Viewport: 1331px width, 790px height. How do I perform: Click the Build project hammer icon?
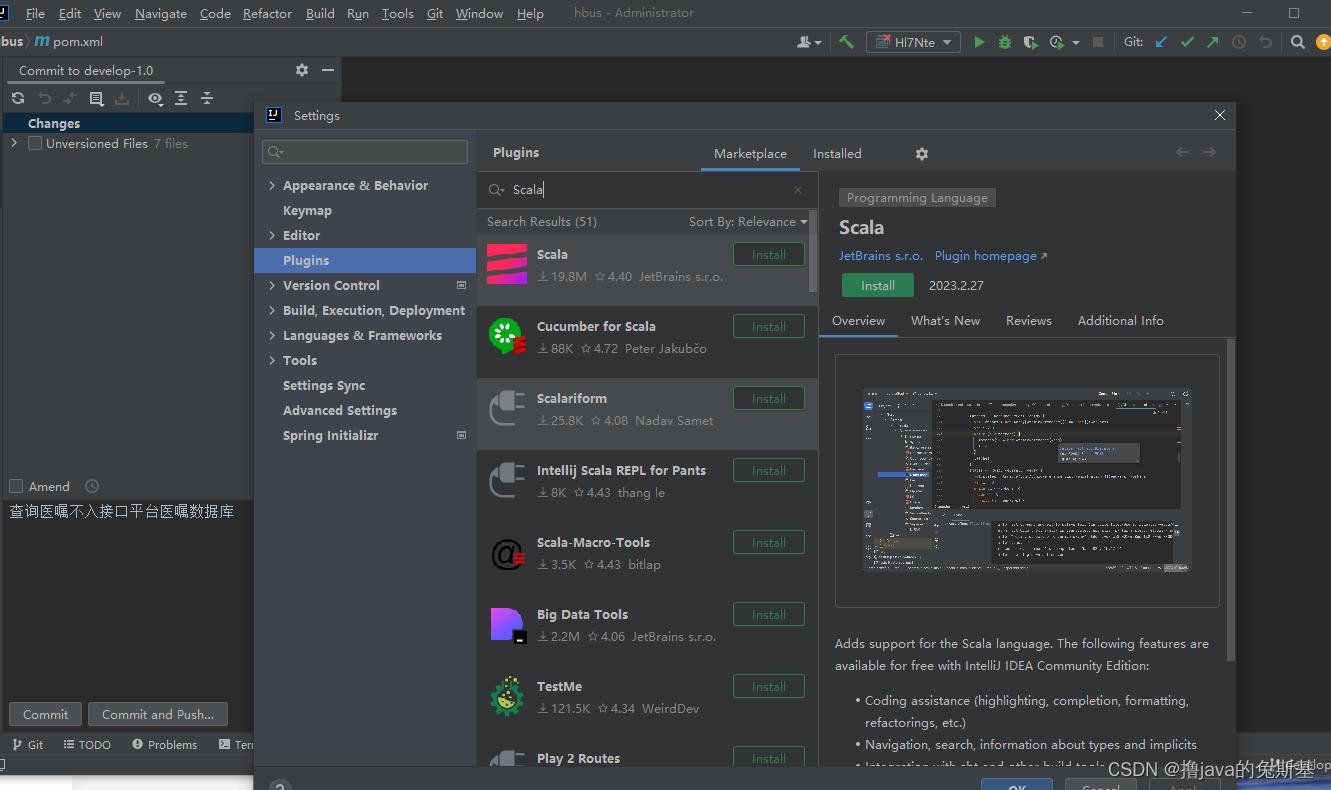[846, 42]
